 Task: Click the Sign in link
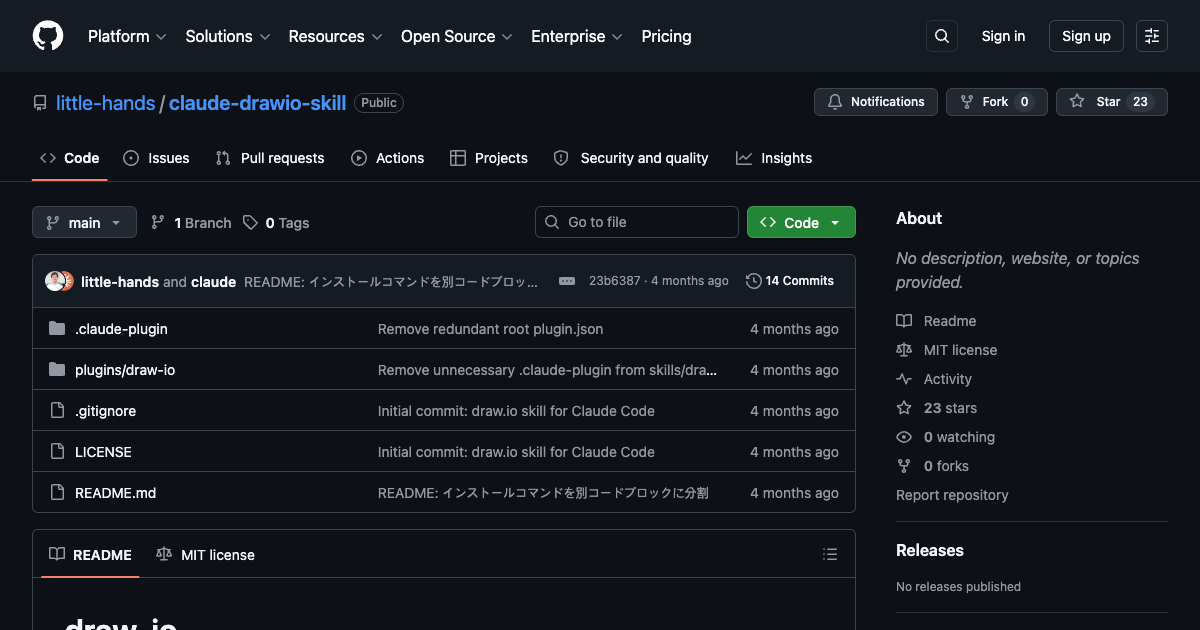point(1003,36)
